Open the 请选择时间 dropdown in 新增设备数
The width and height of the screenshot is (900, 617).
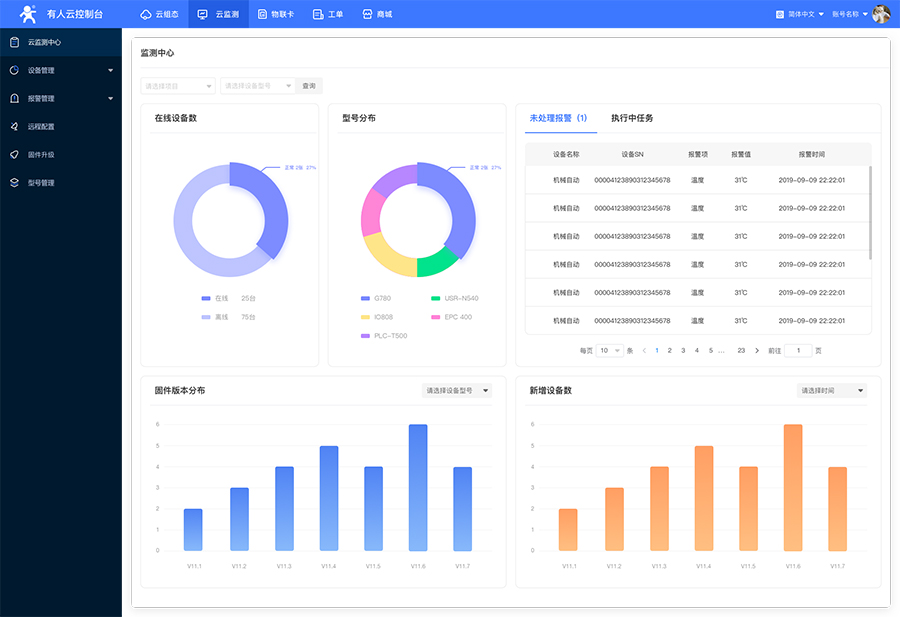(x=832, y=390)
